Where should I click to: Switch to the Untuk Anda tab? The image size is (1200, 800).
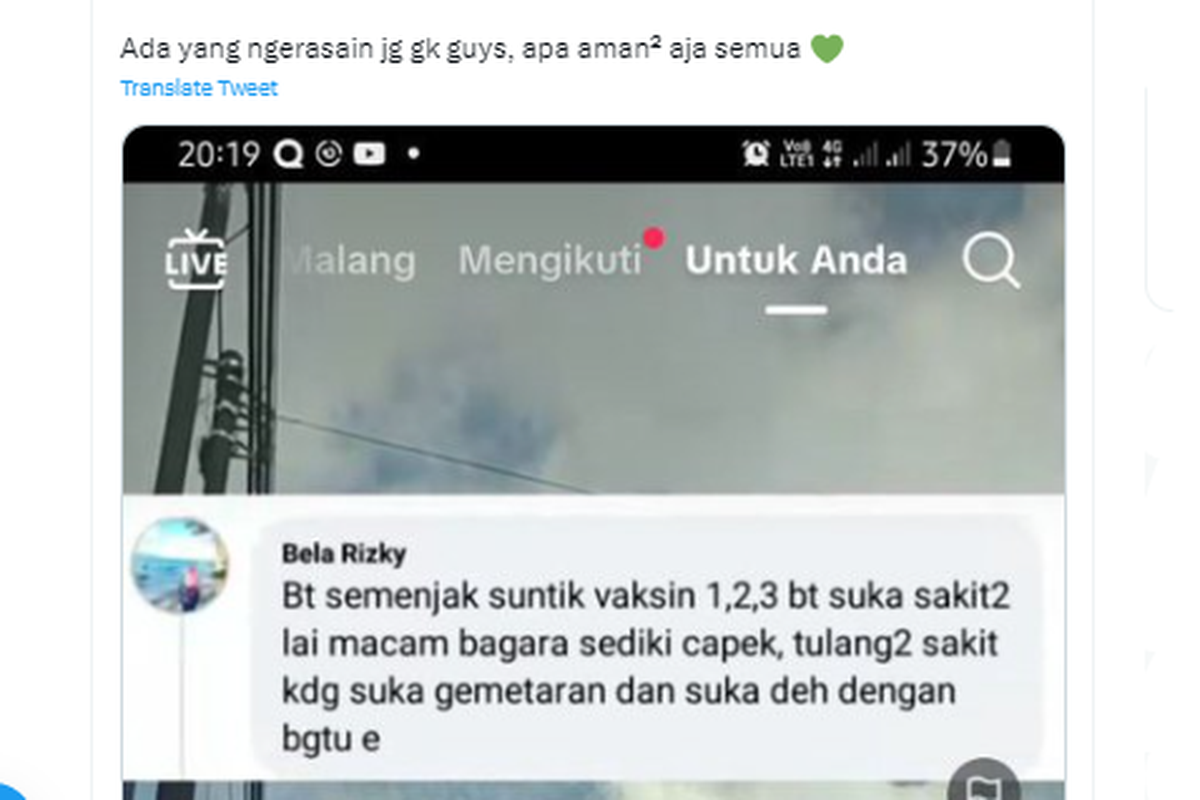[796, 261]
